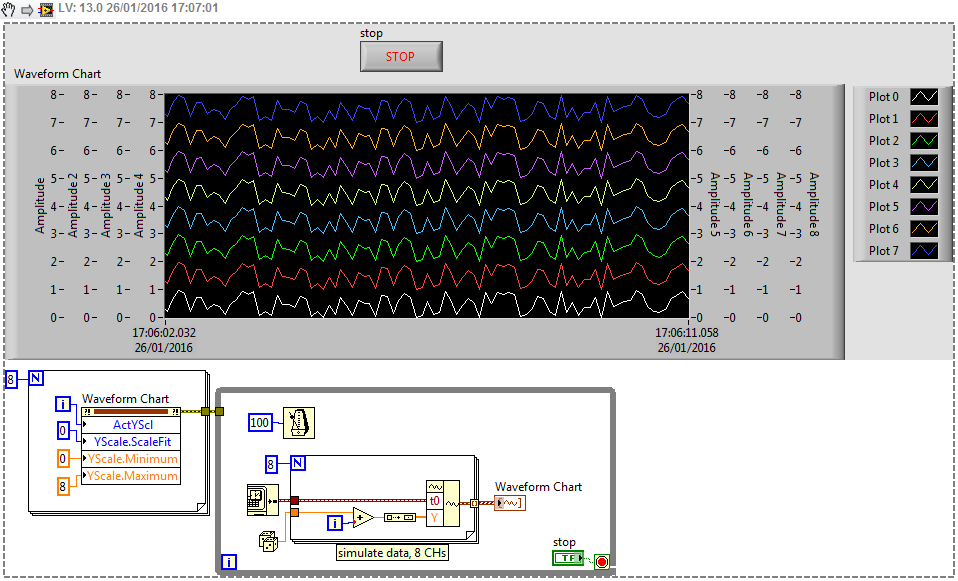Viewport: 958px width, 581px height.
Task: Click the Amplitude 8 axis label
Action: 814,205
